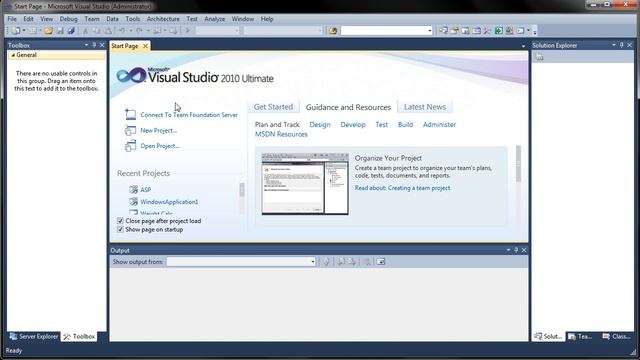The image size is (640, 360).
Task: Switch to the Class View tab at bottom right
Action: tap(617, 336)
